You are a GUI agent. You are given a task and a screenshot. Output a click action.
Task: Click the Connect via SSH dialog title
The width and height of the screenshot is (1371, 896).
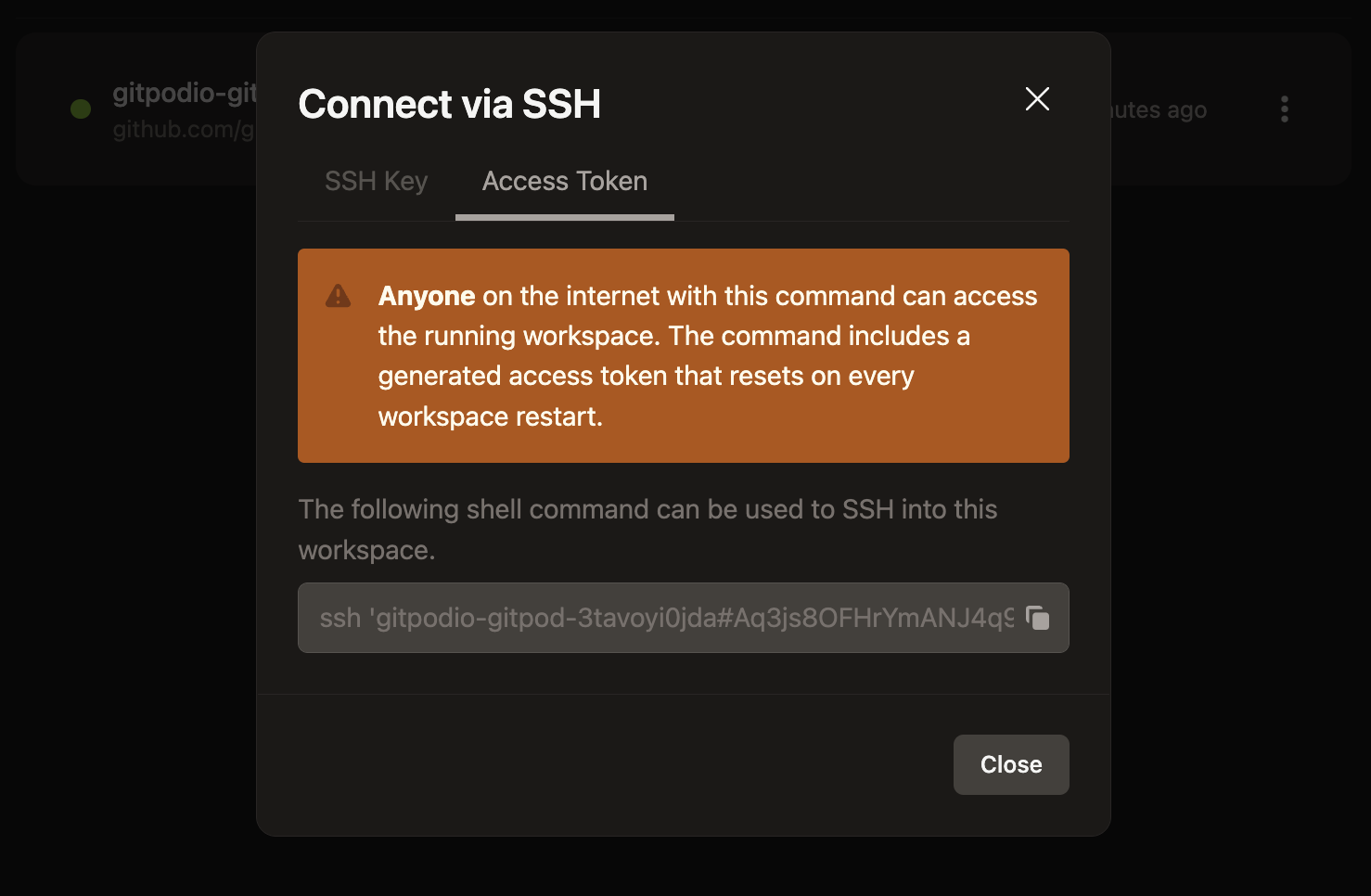(449, 104)
